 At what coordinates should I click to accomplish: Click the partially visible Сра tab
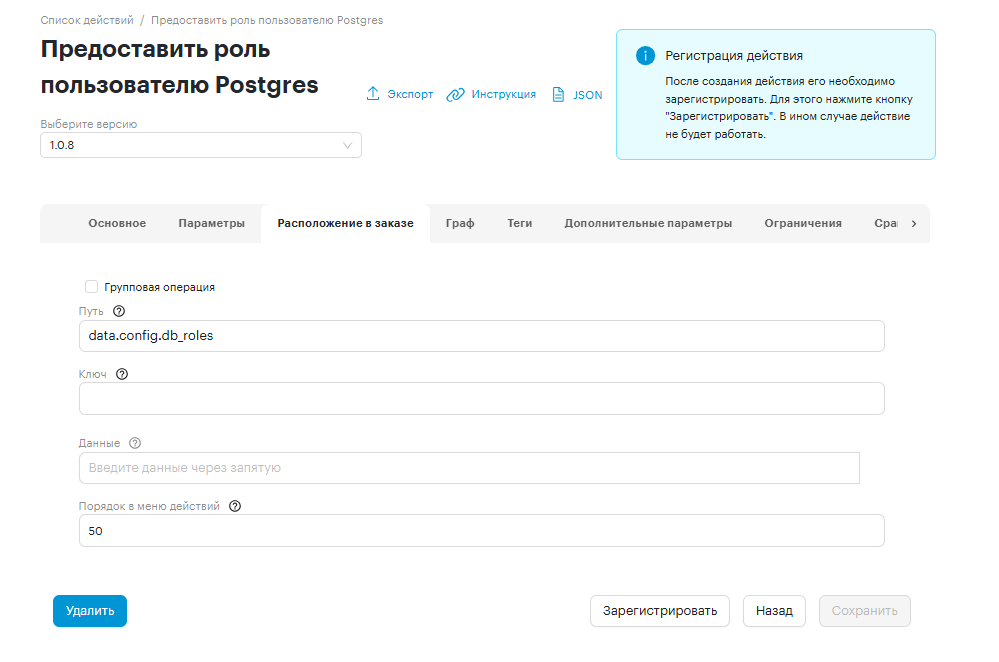pos(886,223)
